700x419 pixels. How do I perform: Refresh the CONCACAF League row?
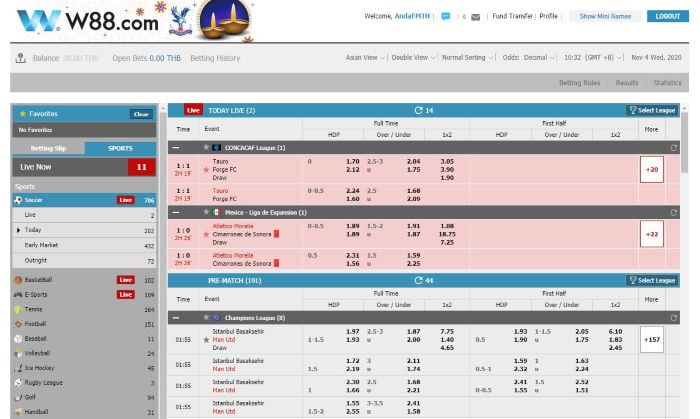(673, 148)
